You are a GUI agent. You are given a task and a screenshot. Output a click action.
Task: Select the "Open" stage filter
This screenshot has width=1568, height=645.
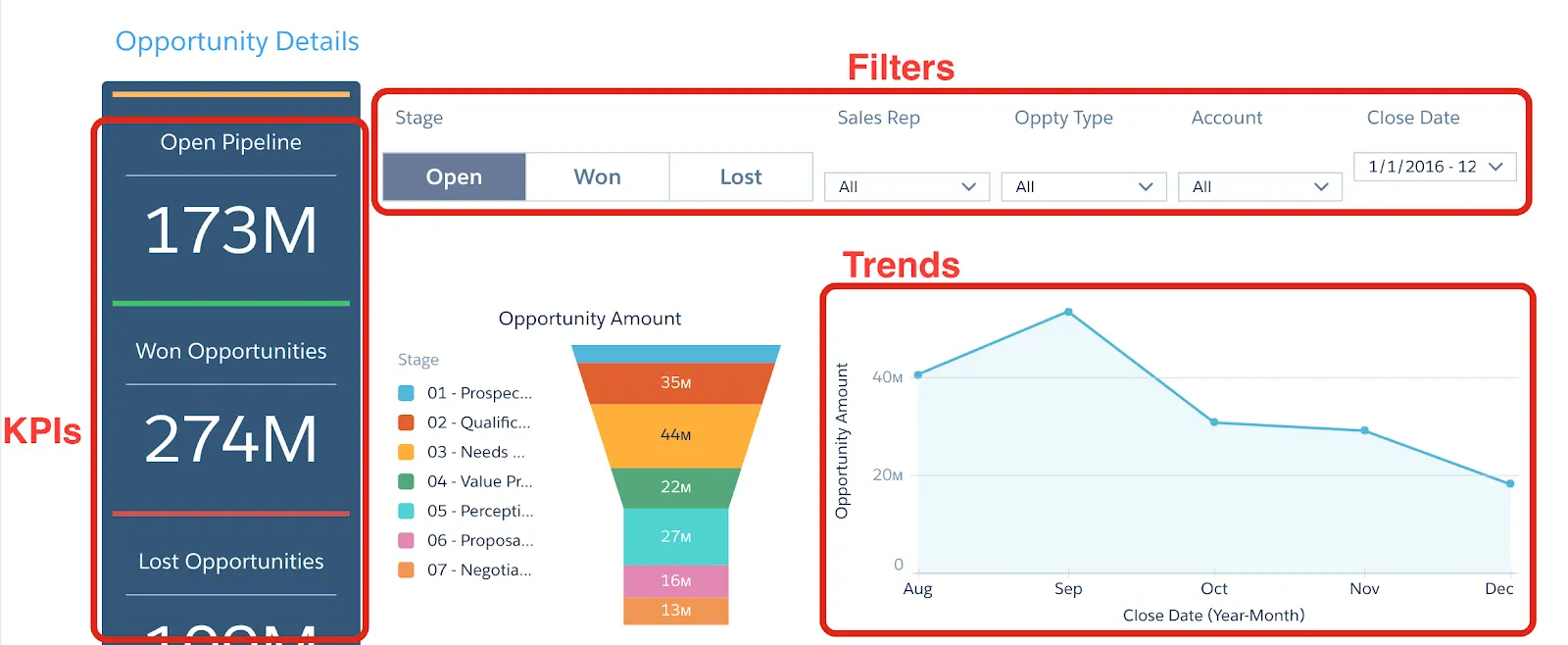click(x=454, y=176)
